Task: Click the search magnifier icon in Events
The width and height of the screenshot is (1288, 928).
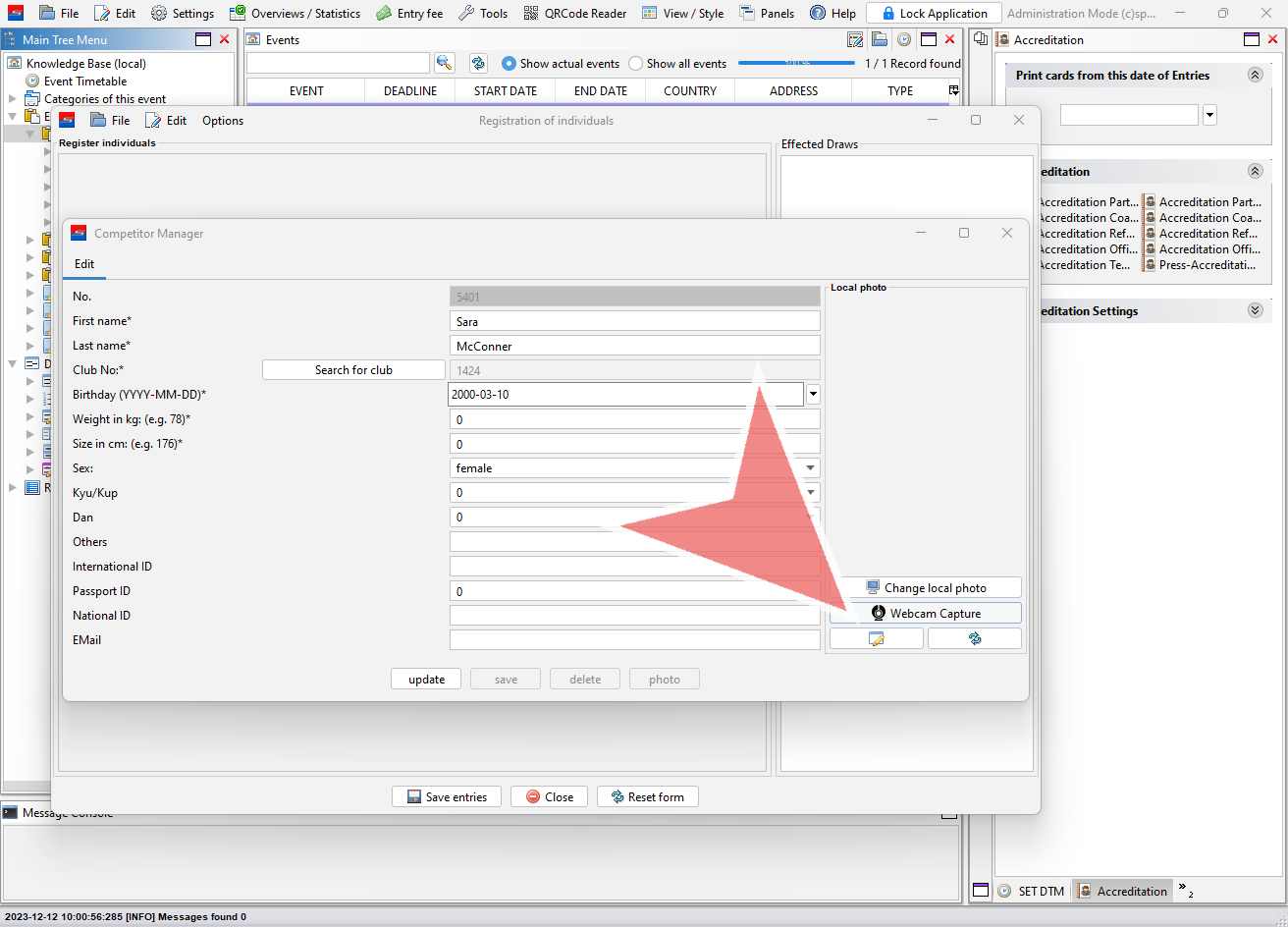Action: coord(444,63)
